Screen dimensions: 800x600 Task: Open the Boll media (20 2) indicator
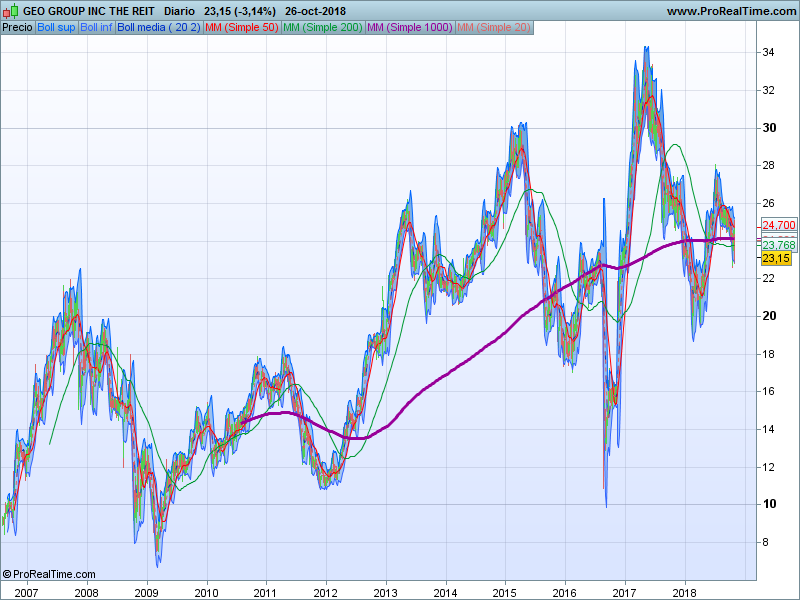click(159, 28)
